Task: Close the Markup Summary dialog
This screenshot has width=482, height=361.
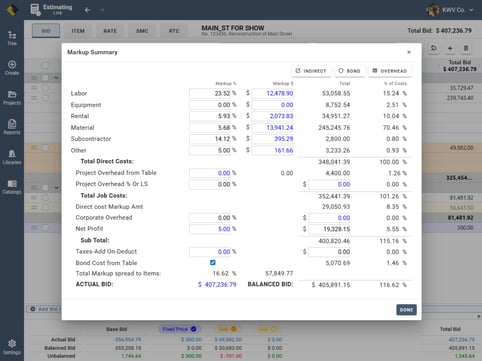Action: coord(409,52)
